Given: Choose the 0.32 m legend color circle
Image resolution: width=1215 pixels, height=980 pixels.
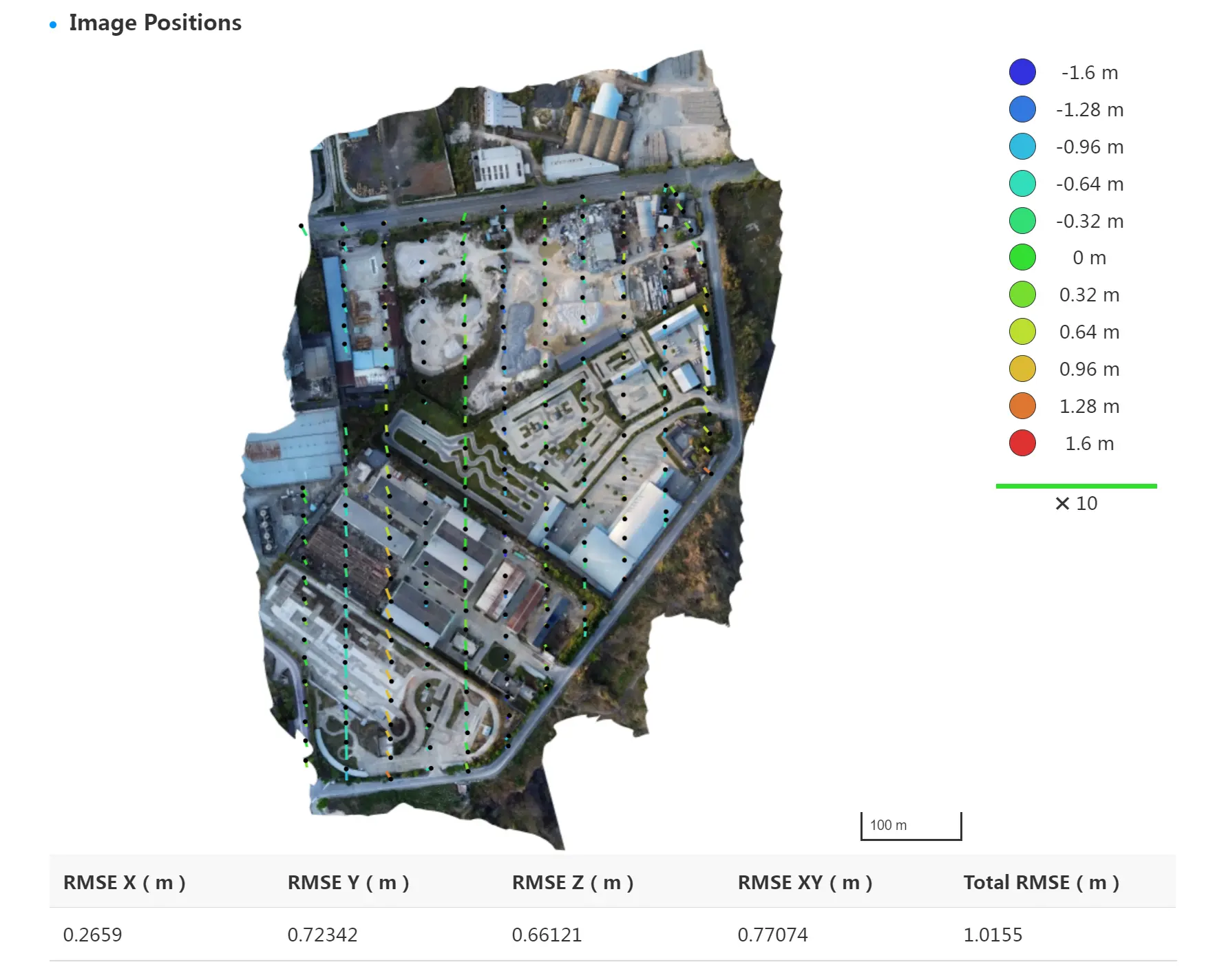Looking at the screenshot, I should [1022, 295].
